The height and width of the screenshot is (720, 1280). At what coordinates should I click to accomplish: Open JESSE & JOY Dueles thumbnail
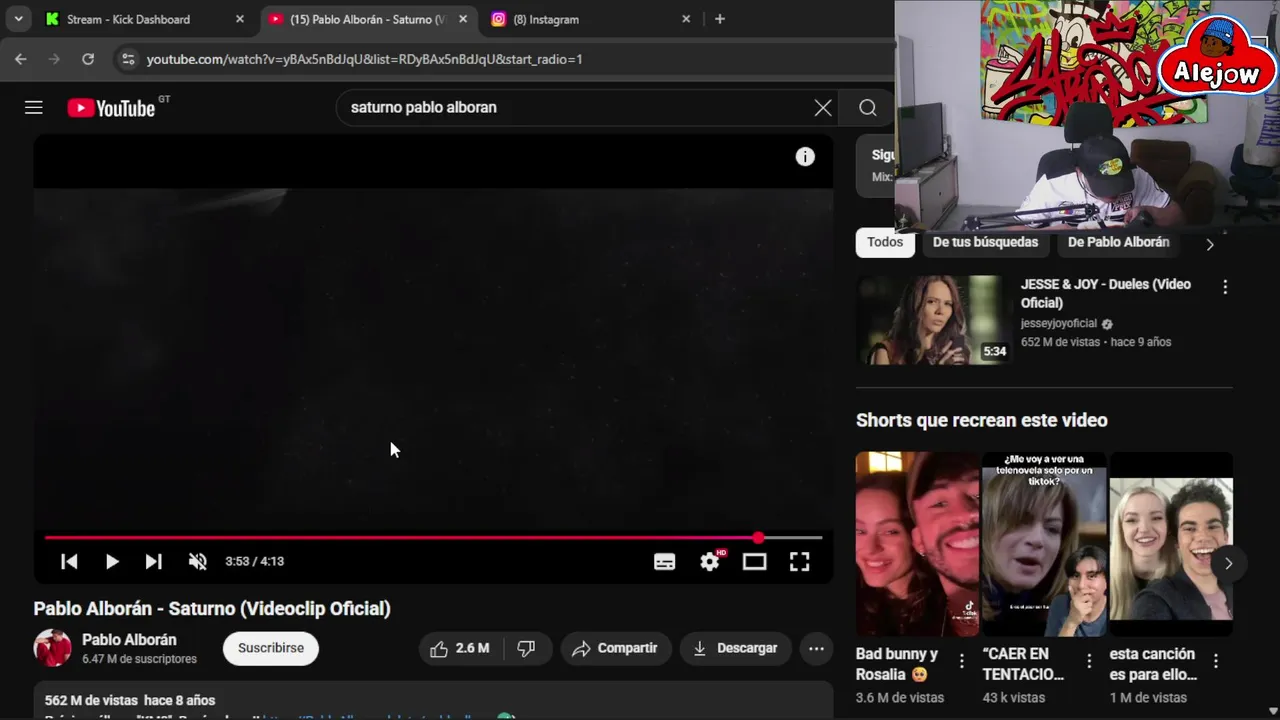[x=932, y=320]
